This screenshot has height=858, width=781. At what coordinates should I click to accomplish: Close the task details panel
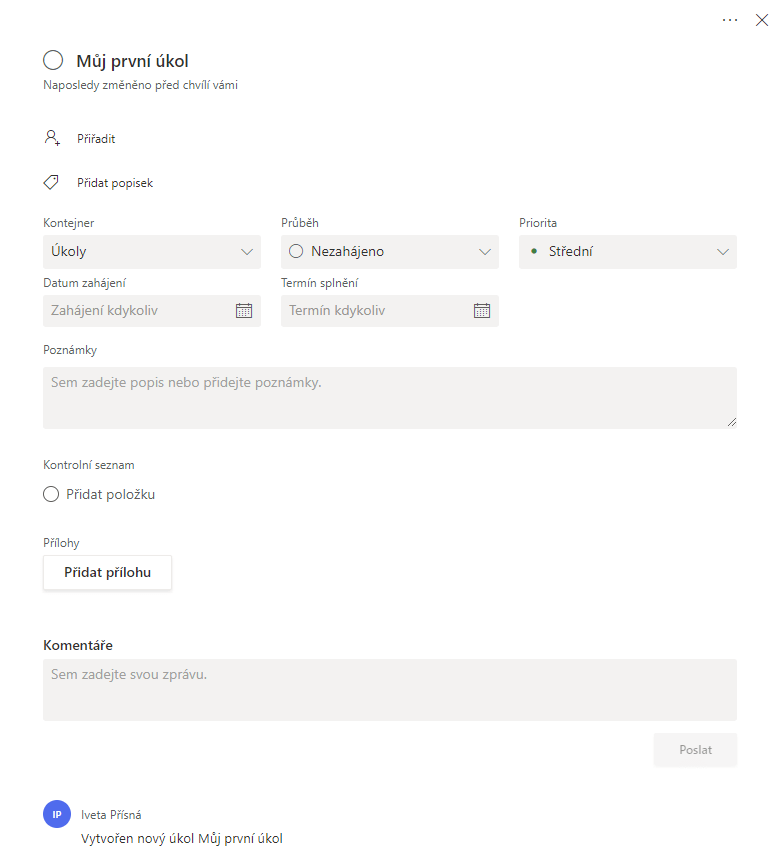click(x=761, y=20)
